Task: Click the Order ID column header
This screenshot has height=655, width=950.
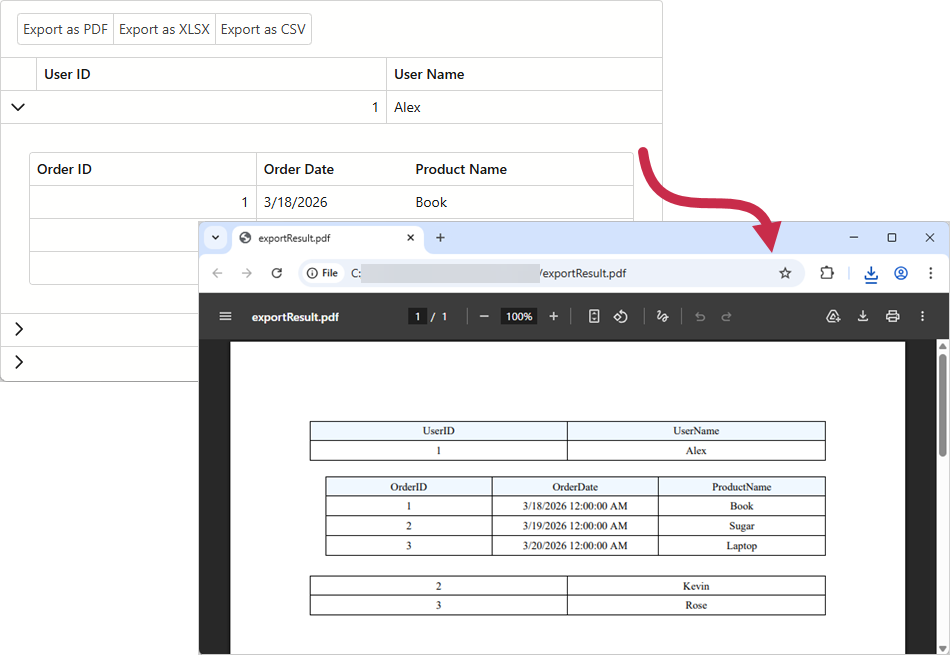Action: 143,169
